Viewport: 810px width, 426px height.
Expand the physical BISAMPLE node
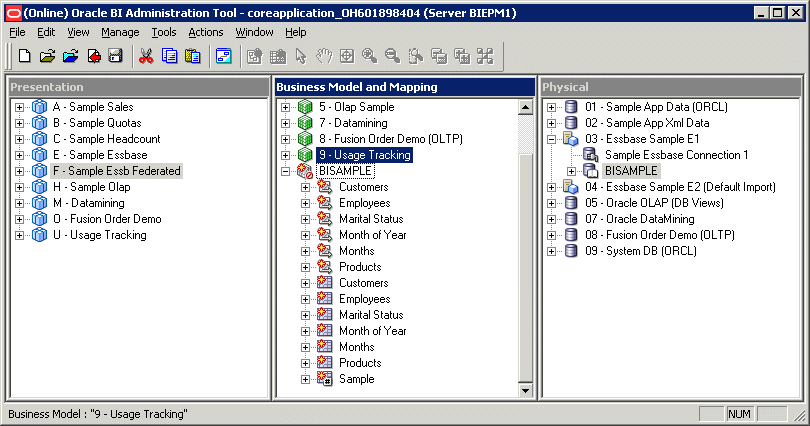pos(571,171)
